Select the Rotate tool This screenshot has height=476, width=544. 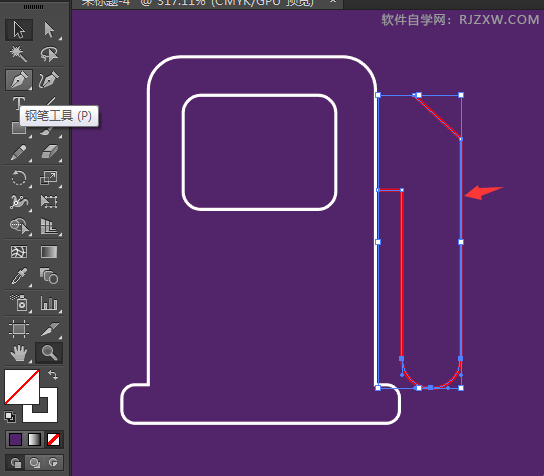click(19, 178)
